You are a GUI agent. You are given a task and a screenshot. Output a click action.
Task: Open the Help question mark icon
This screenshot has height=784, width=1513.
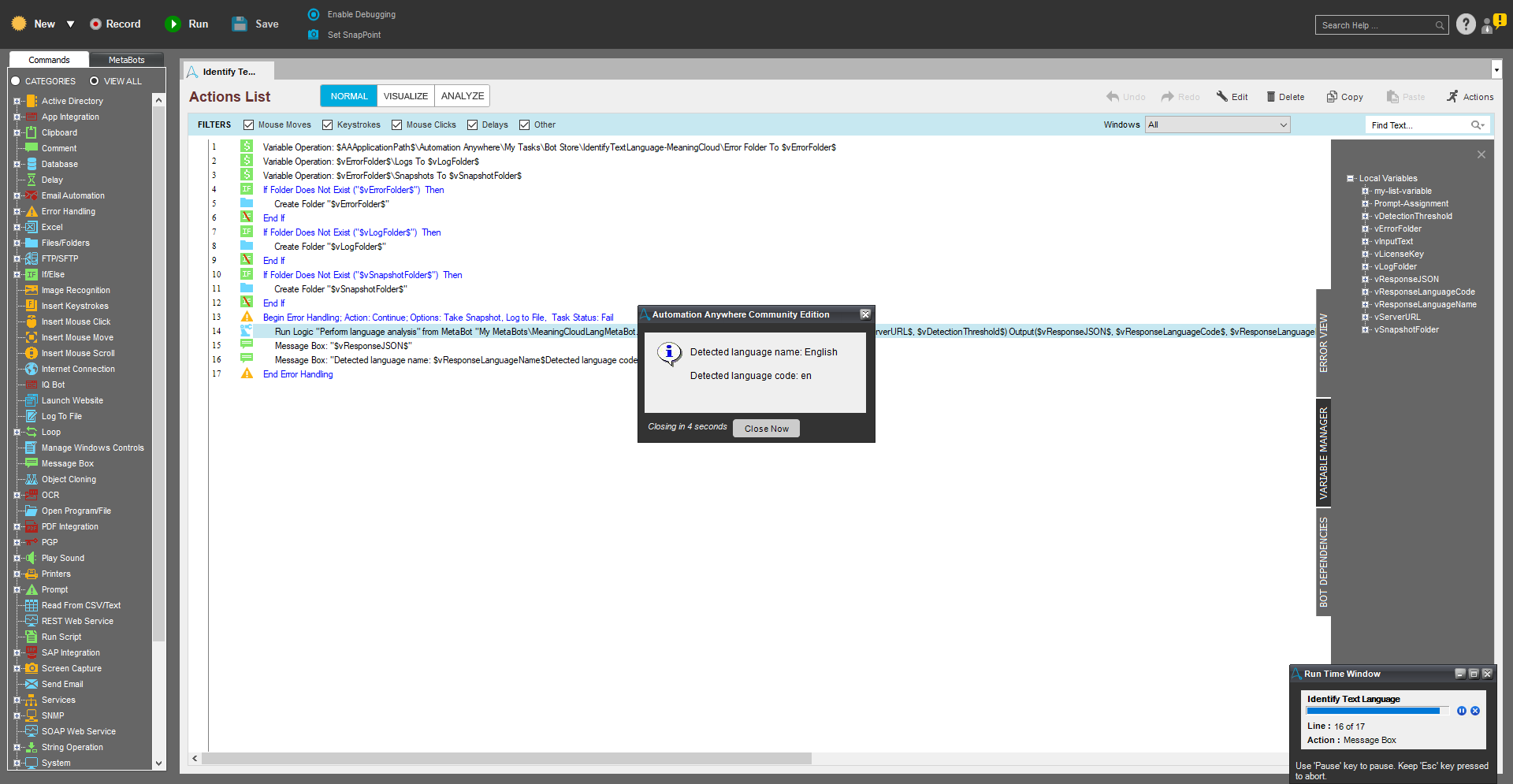coord(1466,24)
